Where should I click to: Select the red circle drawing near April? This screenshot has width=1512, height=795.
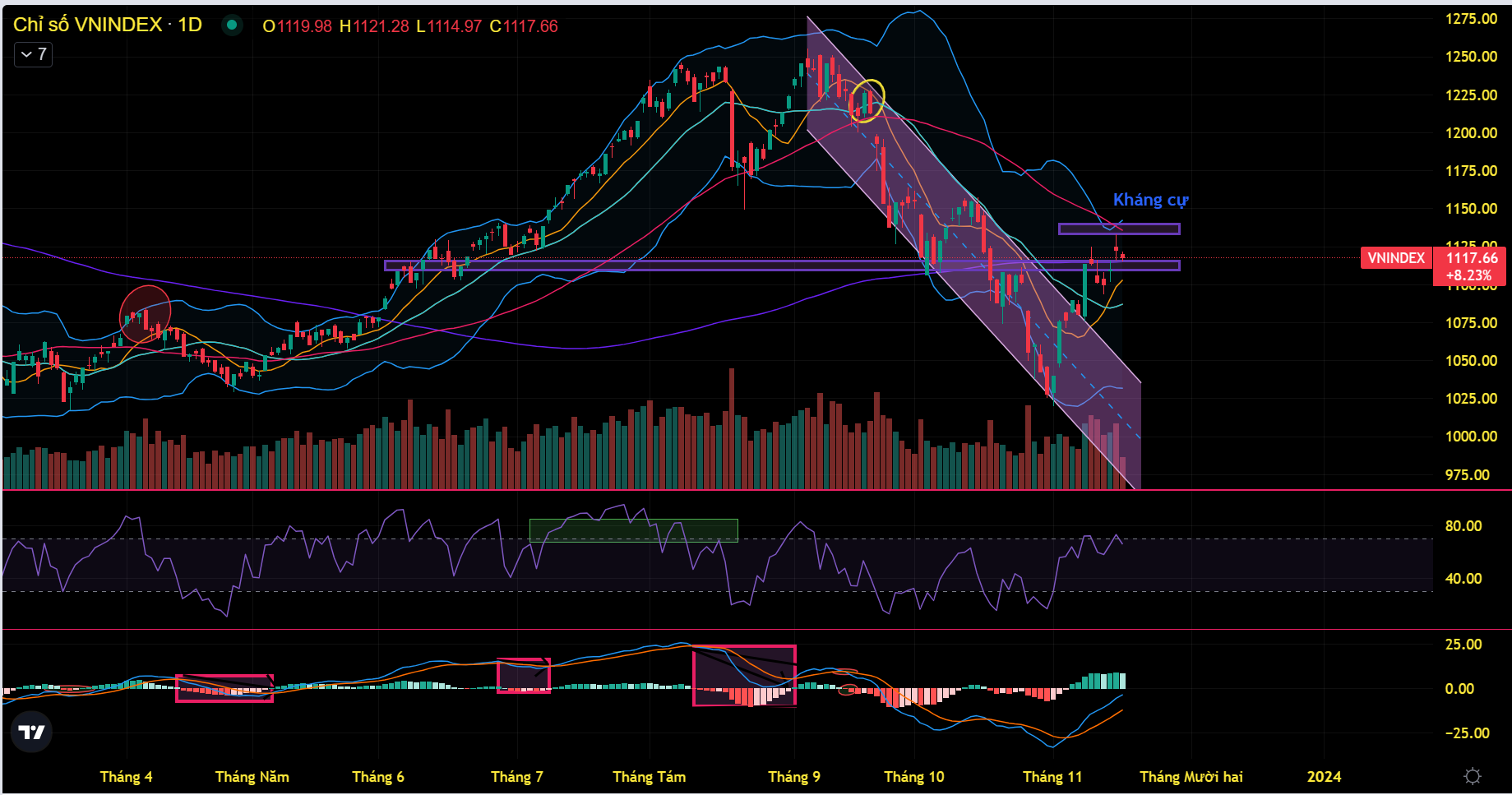tap(146, 313)
